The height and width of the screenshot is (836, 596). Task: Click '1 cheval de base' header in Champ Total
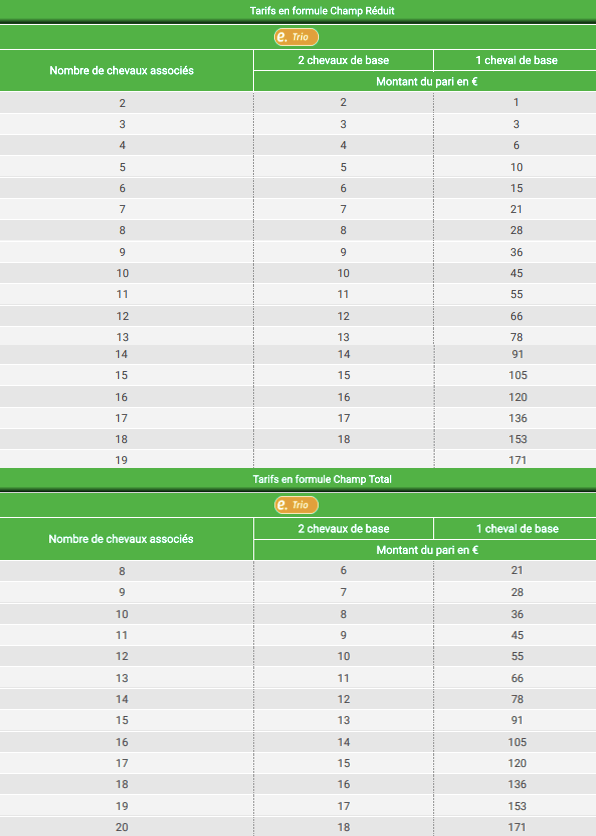(517, 529)
